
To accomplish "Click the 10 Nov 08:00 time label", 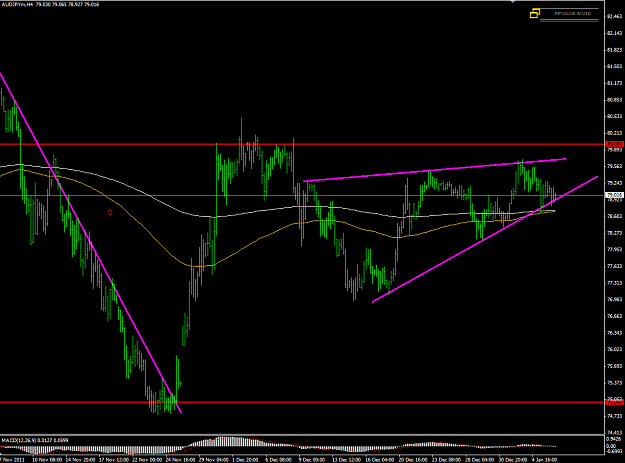I will [47, 460].
